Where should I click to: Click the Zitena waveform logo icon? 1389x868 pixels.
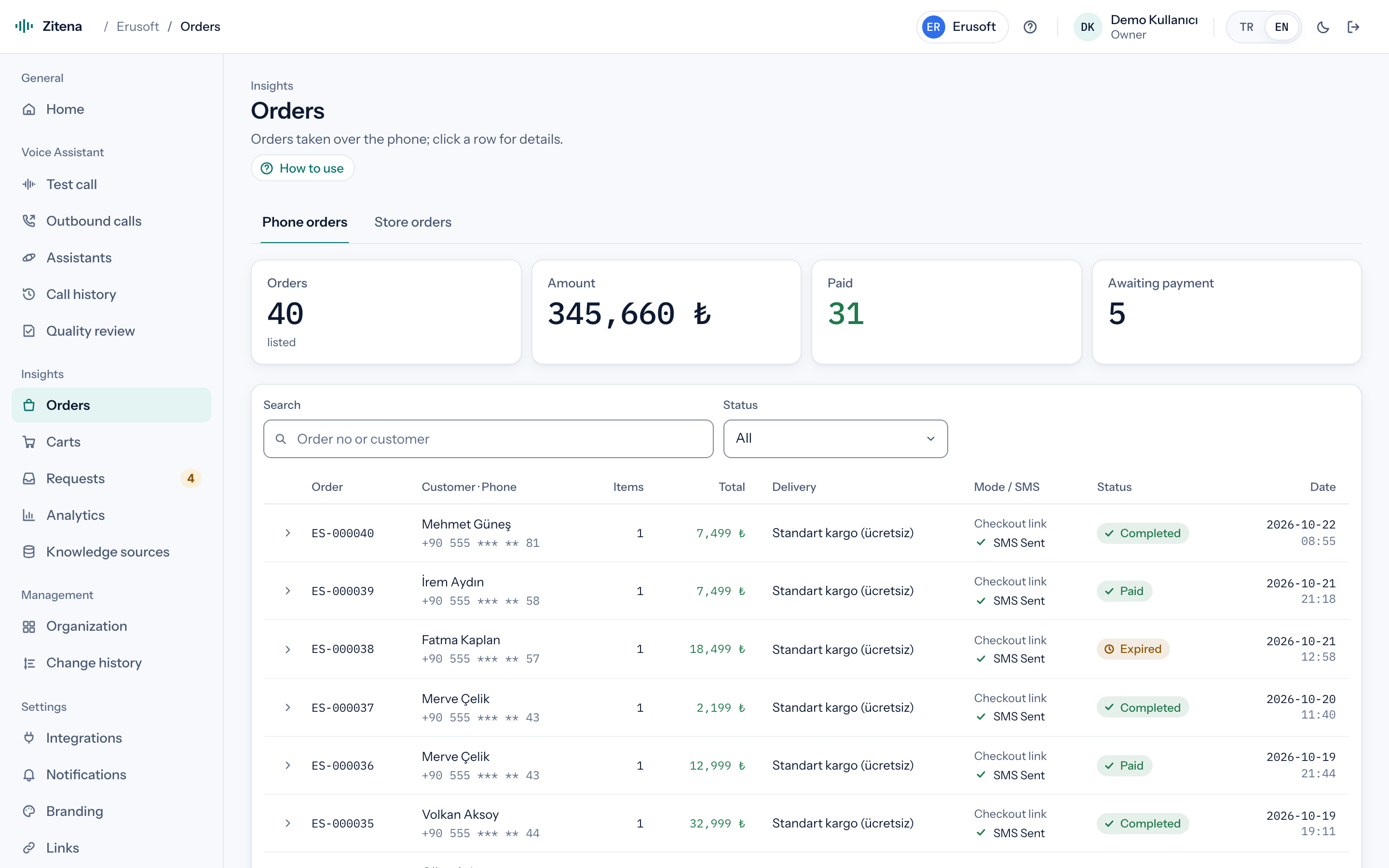(x=24, y=27)
